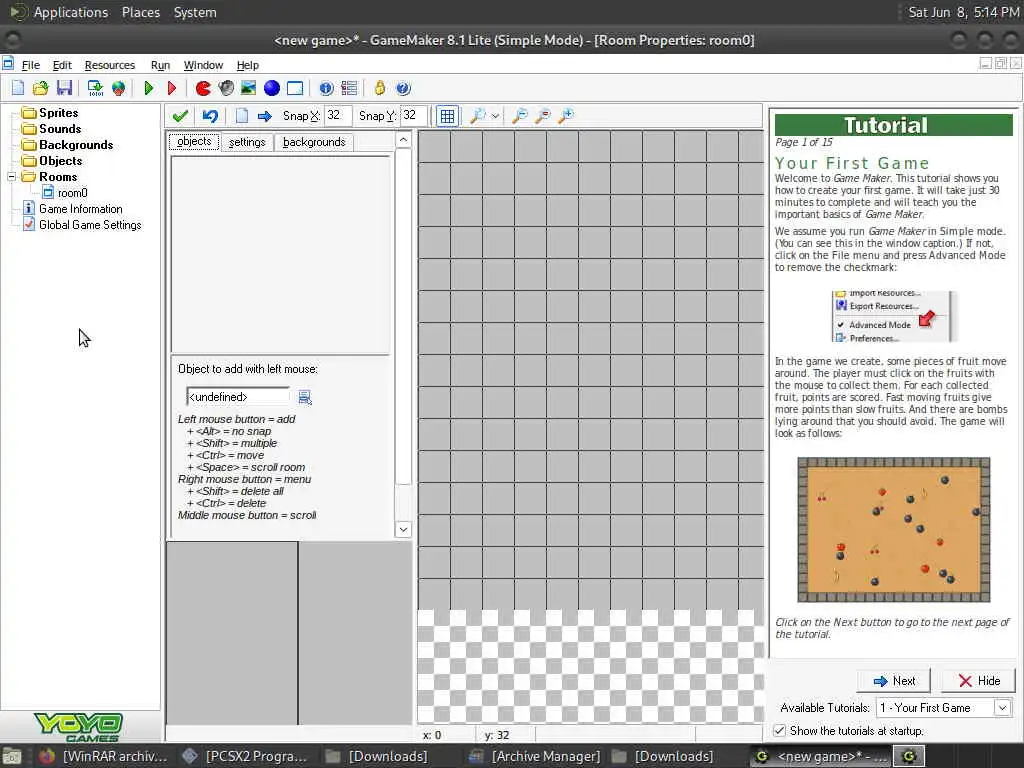Viewport: 1024px width, 768px height.
Task: Open game information icon in toolbar
Action: (x=326, y=88)
